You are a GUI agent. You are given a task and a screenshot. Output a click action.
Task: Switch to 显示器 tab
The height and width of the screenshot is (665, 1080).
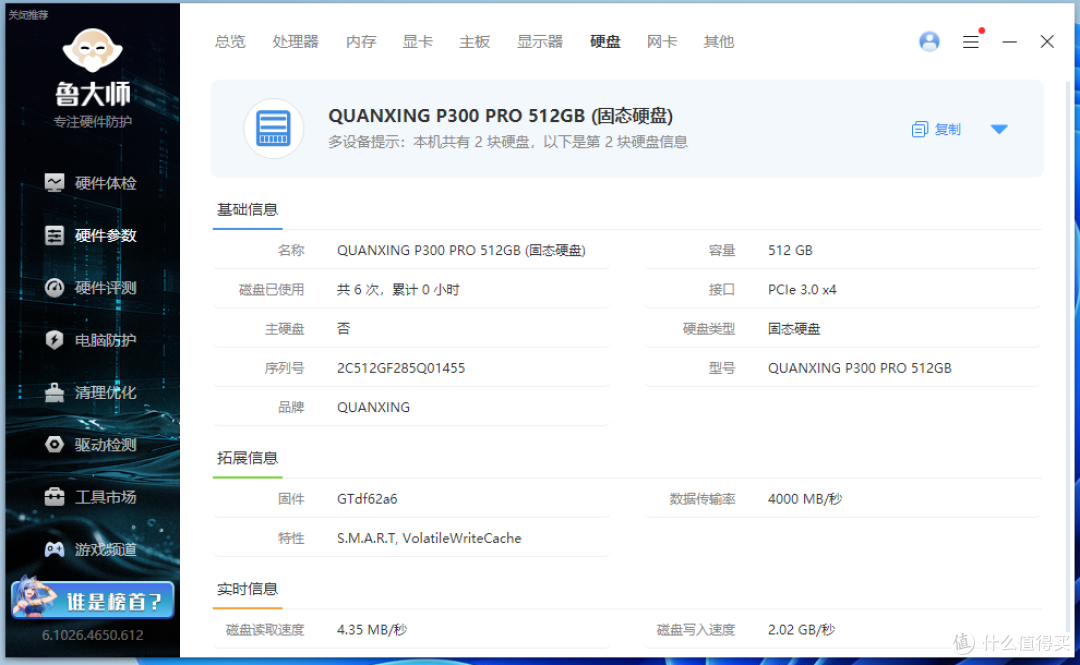pyautogui.click(x=540, y=42)
